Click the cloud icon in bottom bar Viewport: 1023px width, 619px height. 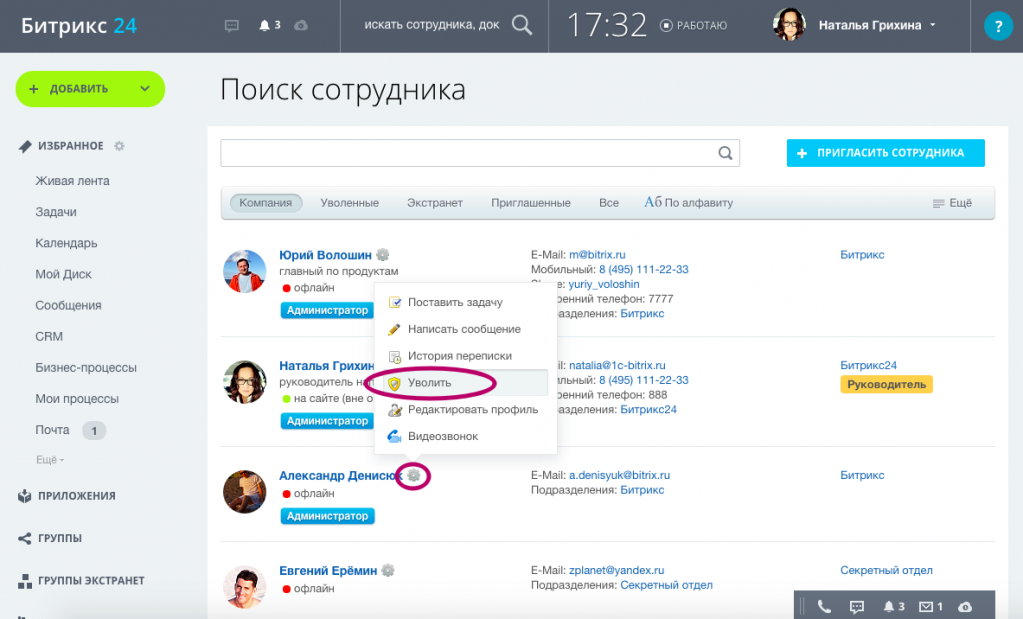tap(965, 607)
